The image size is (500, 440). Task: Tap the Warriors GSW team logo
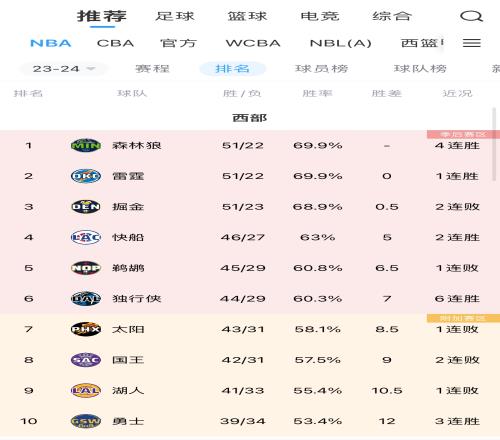tap(86, 421)
